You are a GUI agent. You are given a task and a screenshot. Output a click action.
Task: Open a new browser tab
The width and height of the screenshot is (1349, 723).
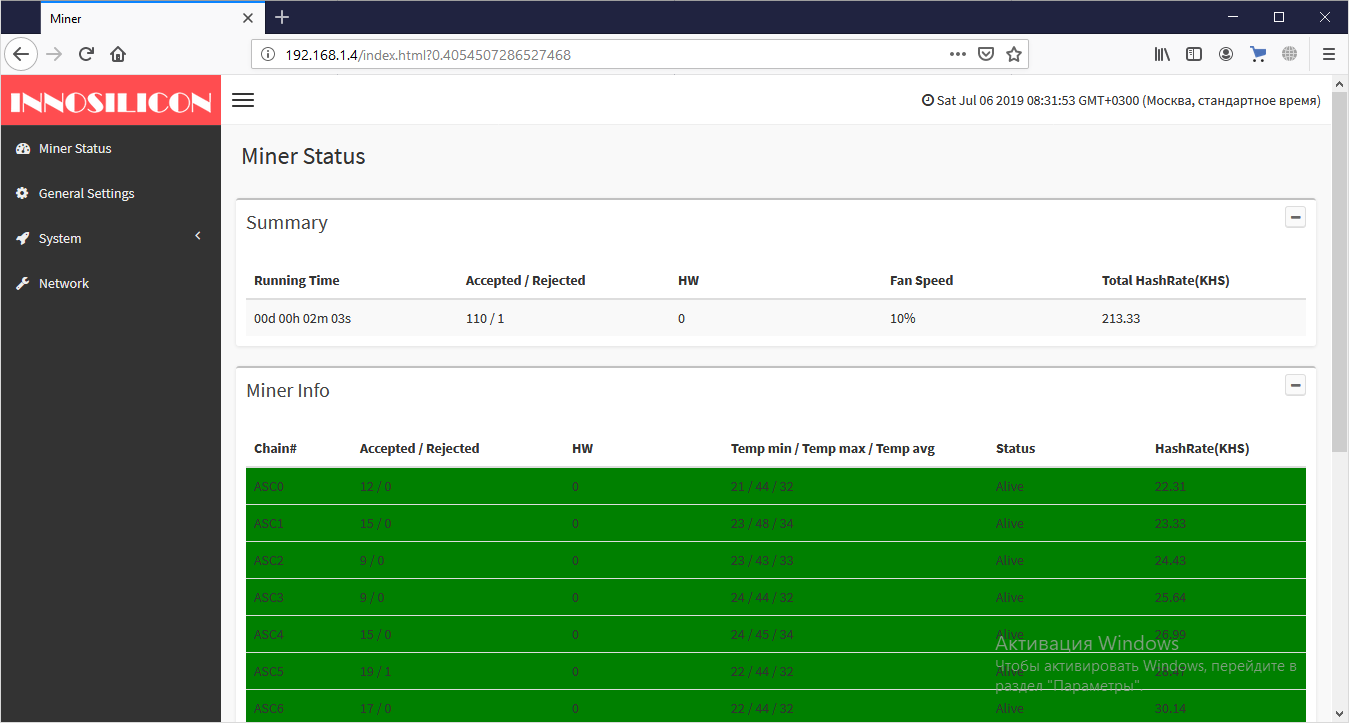(282, 17)
